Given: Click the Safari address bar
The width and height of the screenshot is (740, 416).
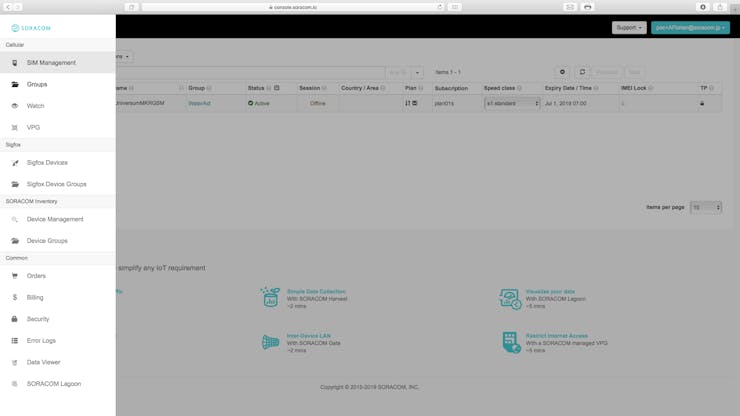Looking at the screenshot, I should [293, 7].
